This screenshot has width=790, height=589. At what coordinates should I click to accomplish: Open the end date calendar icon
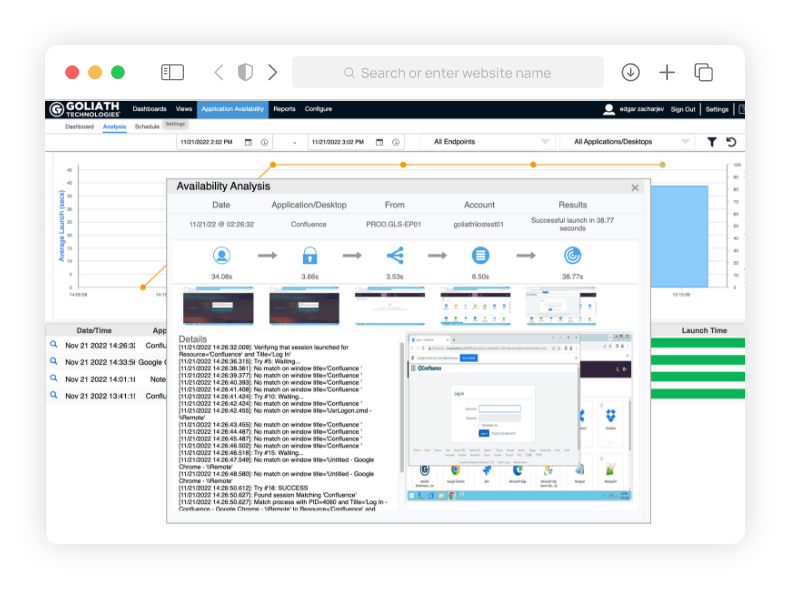(x=379, y=143)
